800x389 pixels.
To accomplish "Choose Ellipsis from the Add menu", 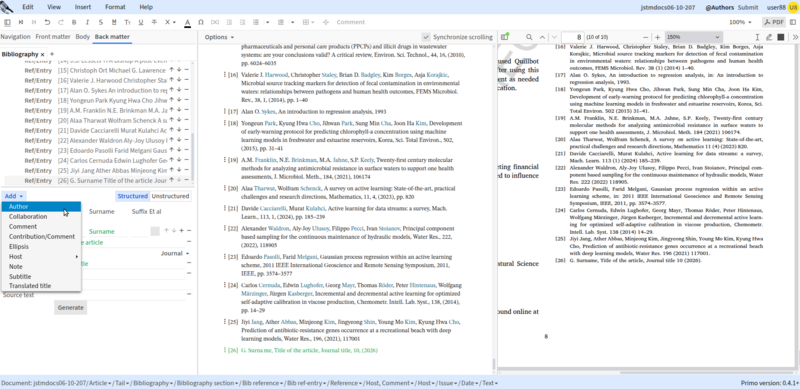I will pyautogui.click(x=41, y=247).
